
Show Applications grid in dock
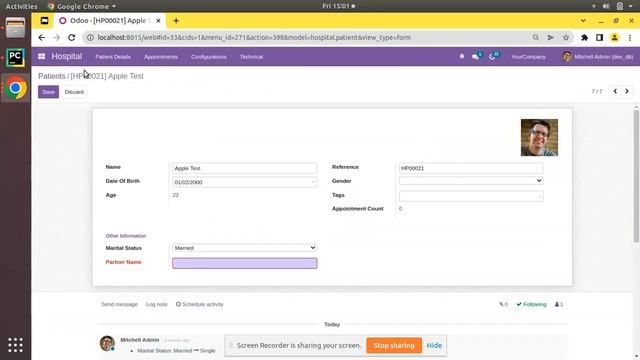[x=16, y=345]
